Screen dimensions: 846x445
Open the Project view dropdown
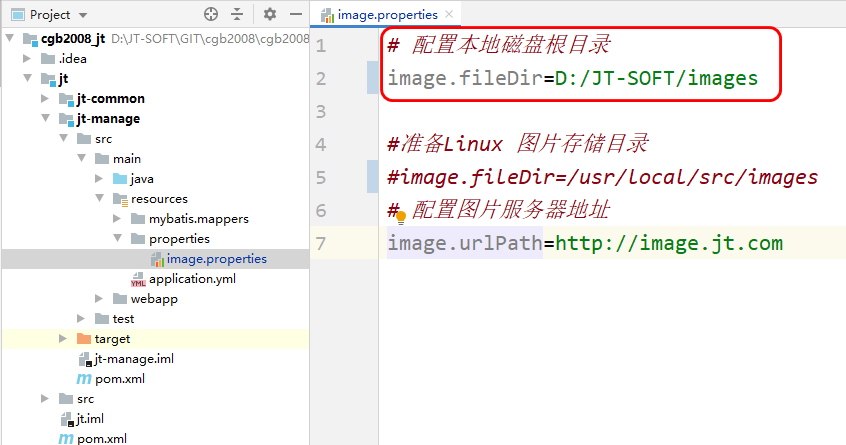[x=83, y=15]
